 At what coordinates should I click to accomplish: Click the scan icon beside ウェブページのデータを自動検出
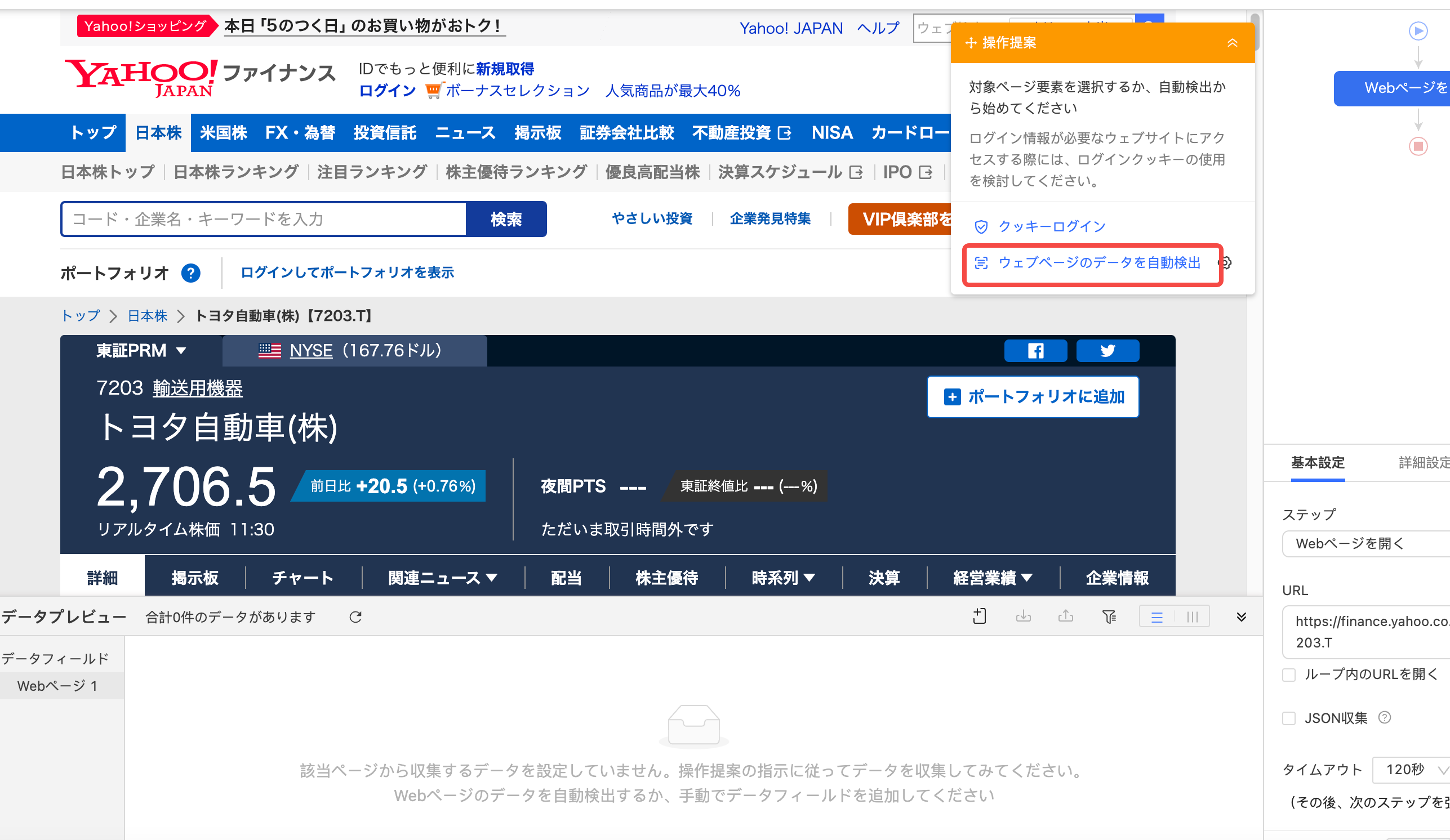coord(981,263)
